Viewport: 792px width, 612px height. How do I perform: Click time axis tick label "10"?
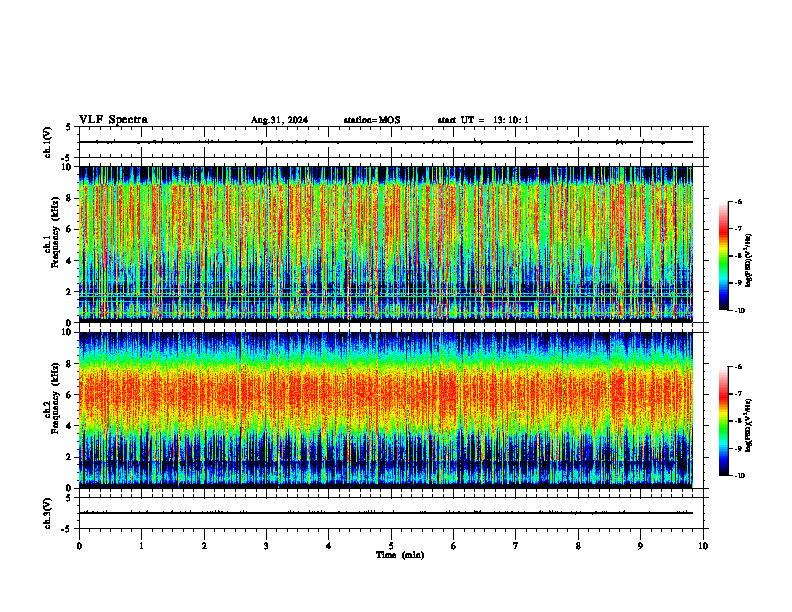[703, 546]
